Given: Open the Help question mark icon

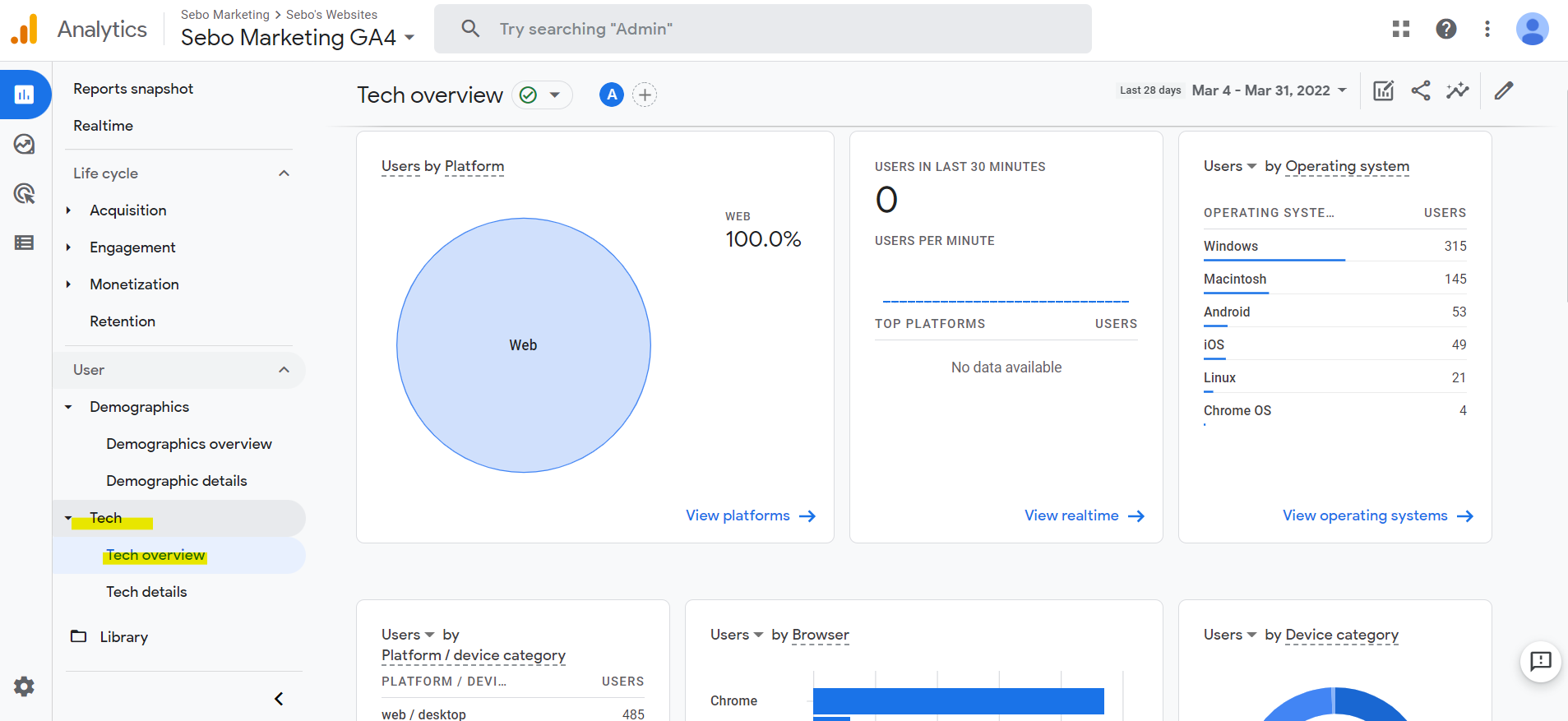Looking at the screenshot, I should point(1446,29).
